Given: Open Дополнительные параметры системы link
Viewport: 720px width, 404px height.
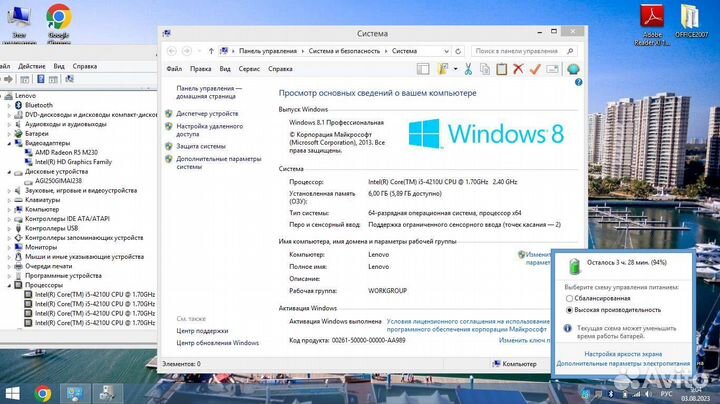Looking at the screenshot, I should (x=219, y=163).
